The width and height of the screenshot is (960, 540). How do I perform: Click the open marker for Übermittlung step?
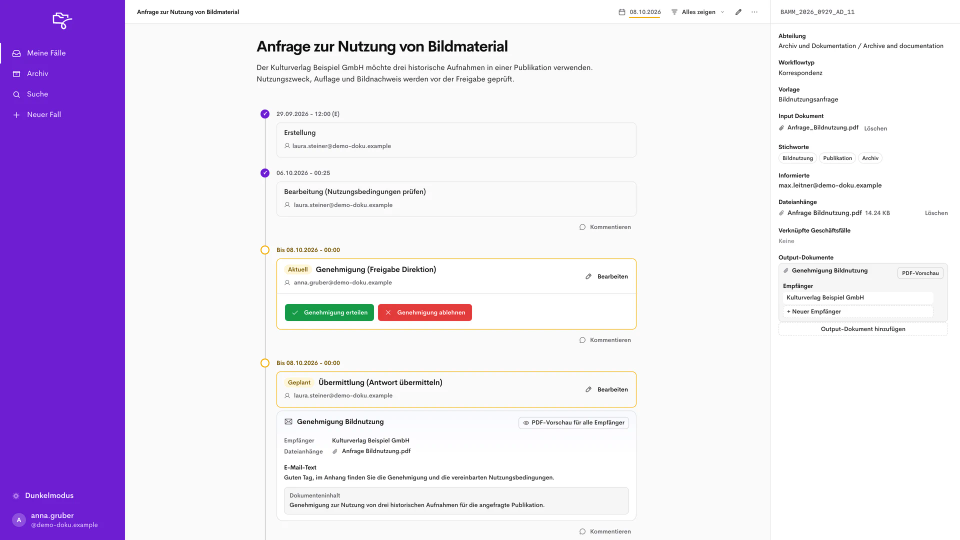[x=264, y=363]
